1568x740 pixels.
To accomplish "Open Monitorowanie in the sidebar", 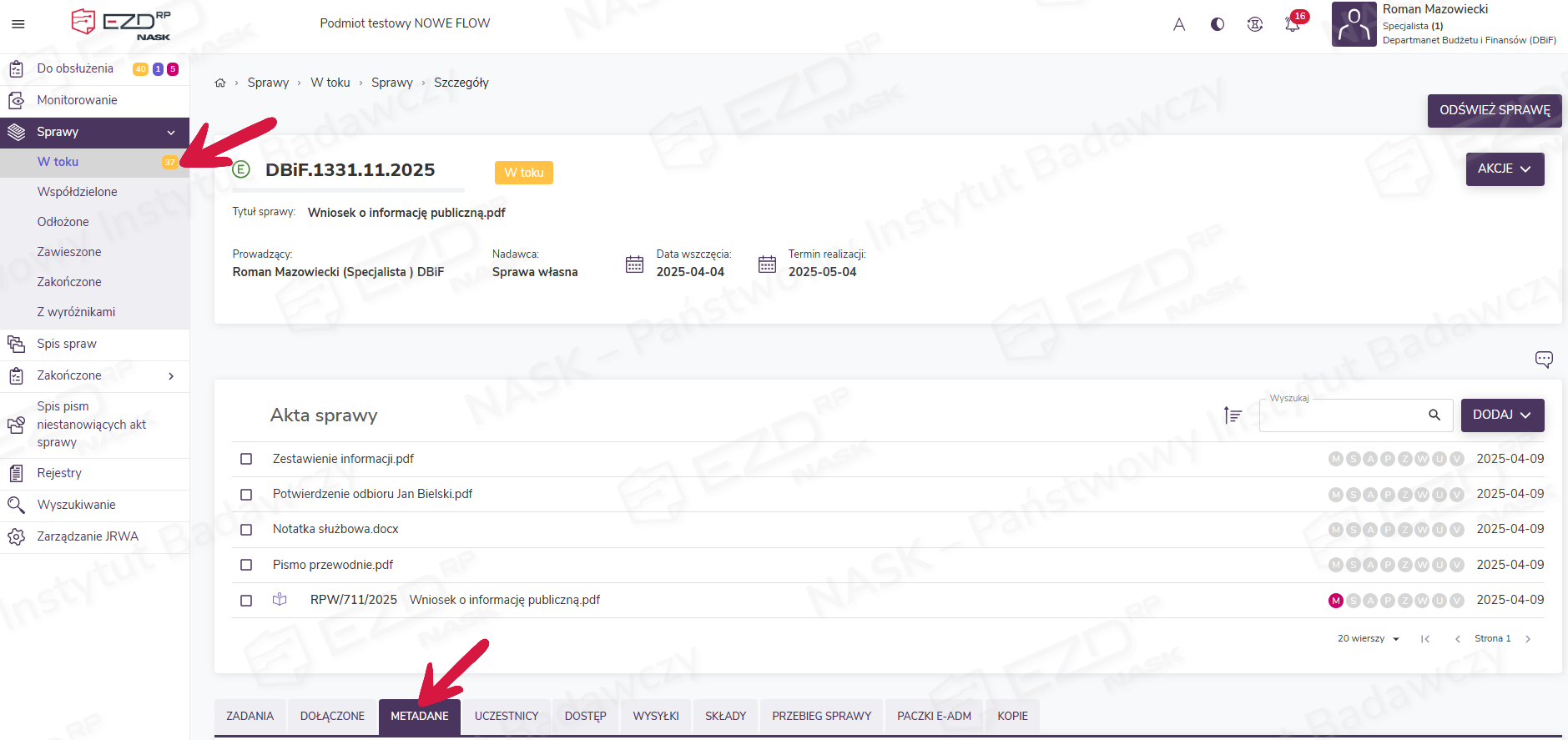I will [77, 100].
